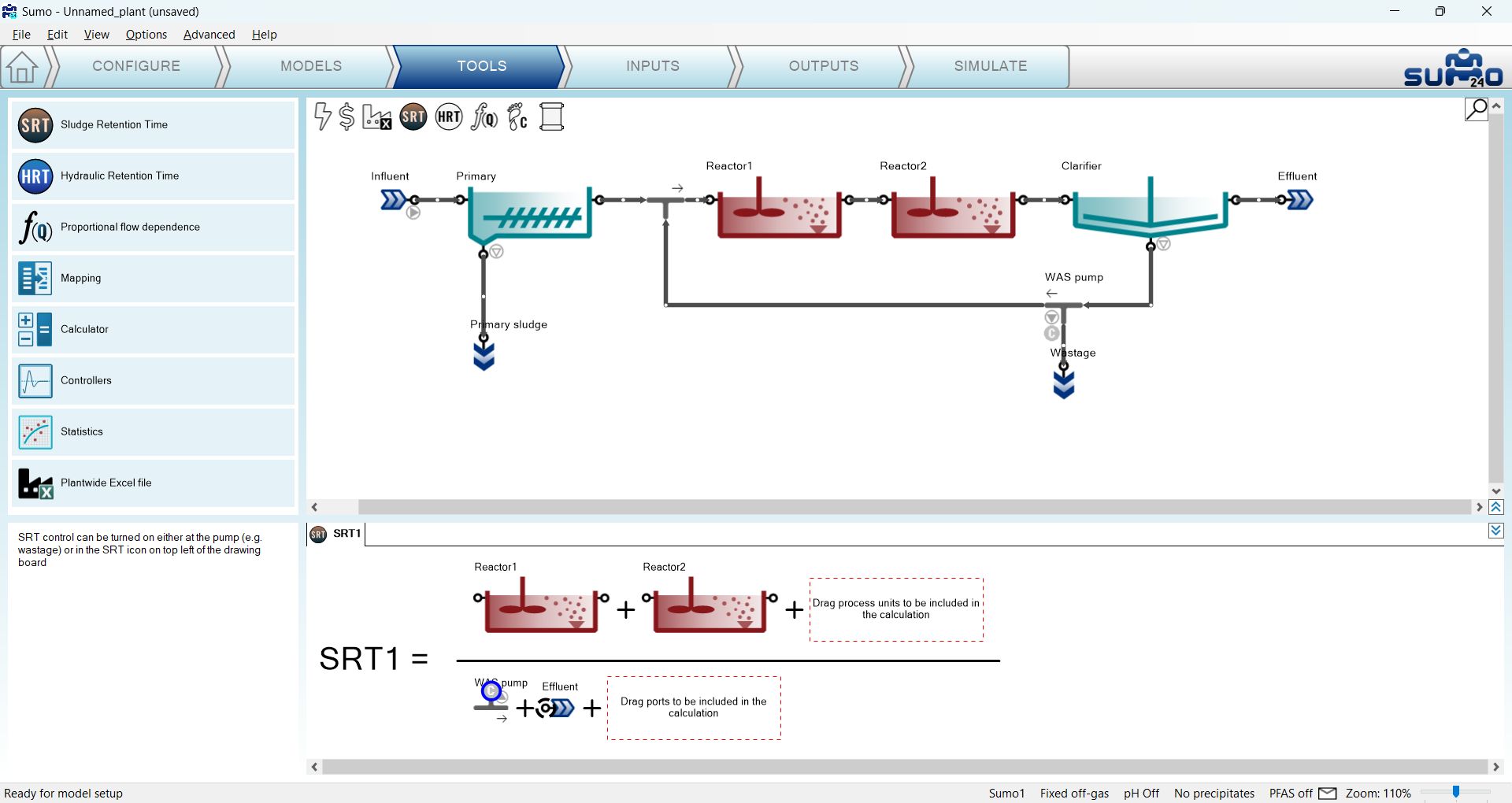Select the Influent unit on the flowsheet
Screen dimensions: 1512x803
coord(394,200)
